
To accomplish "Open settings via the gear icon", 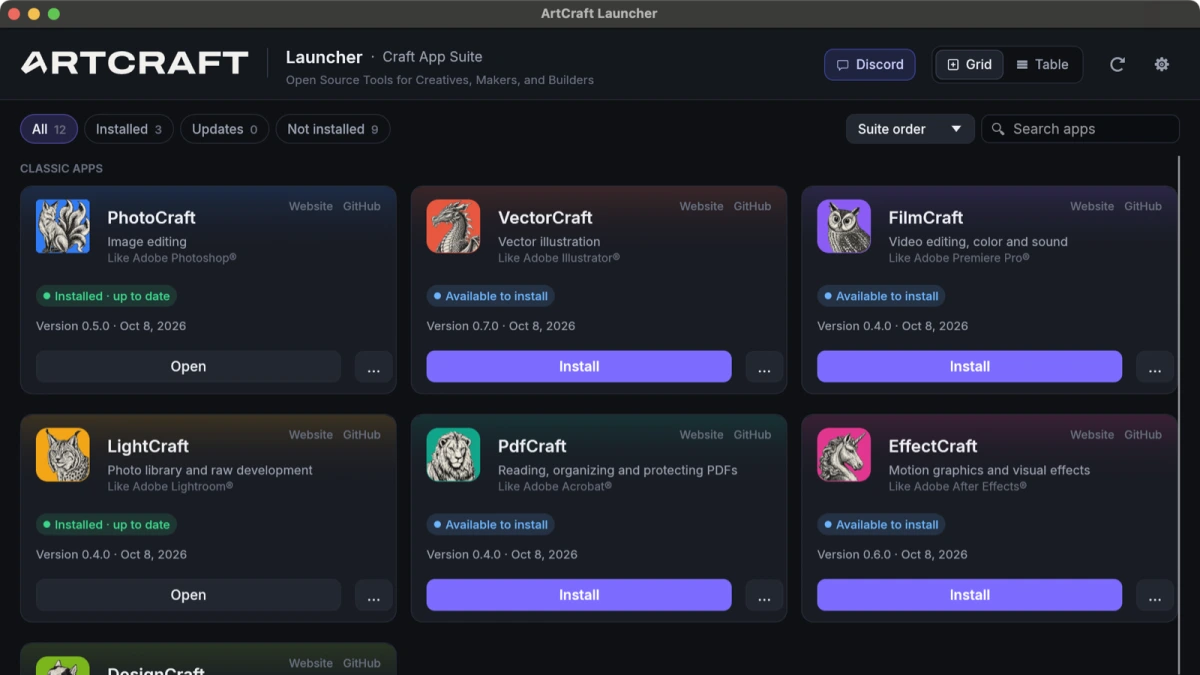I will [1161, 64].
